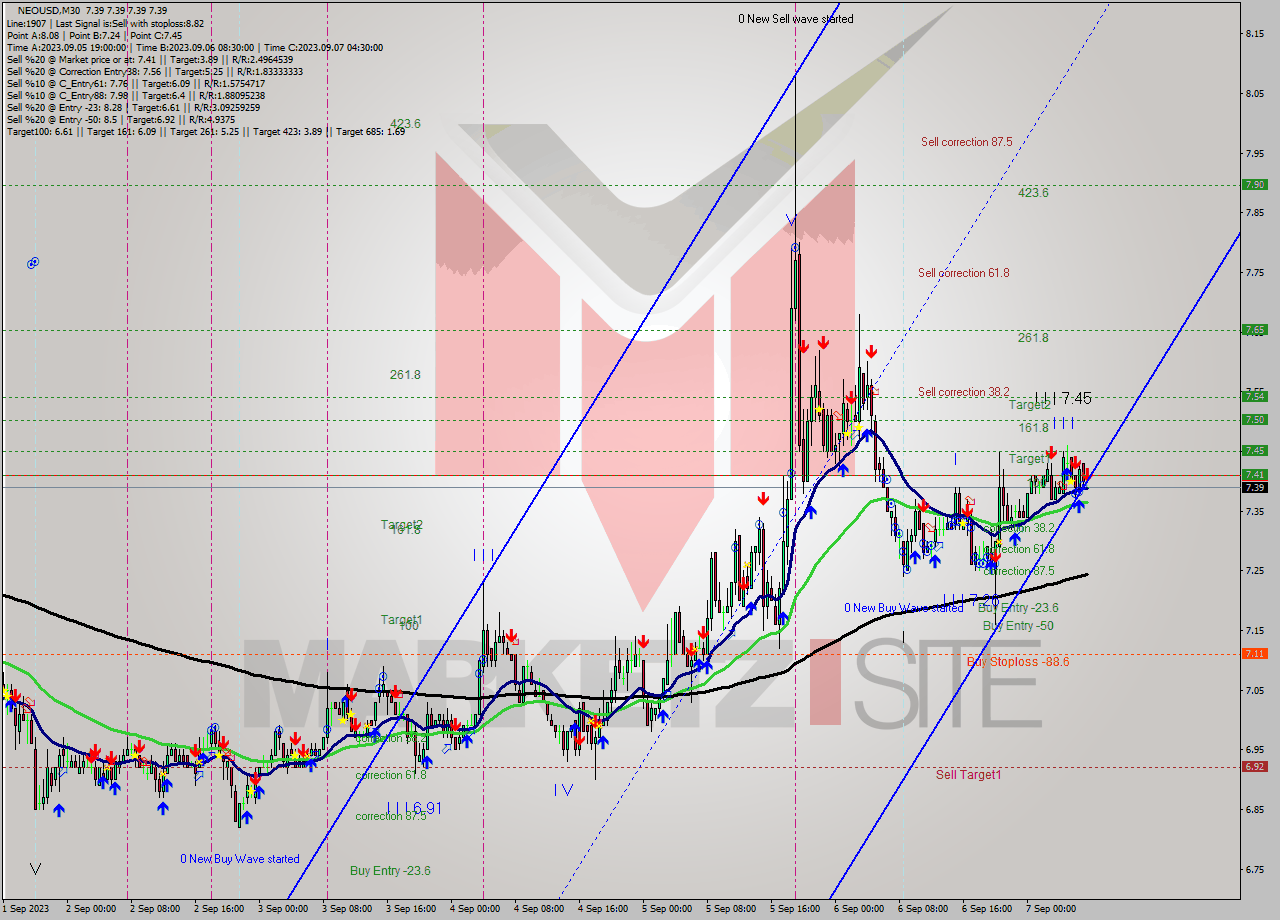Click the '0 New Sell wave started' label
This screenshot has height=920, width=1280.
pos(796,19)
